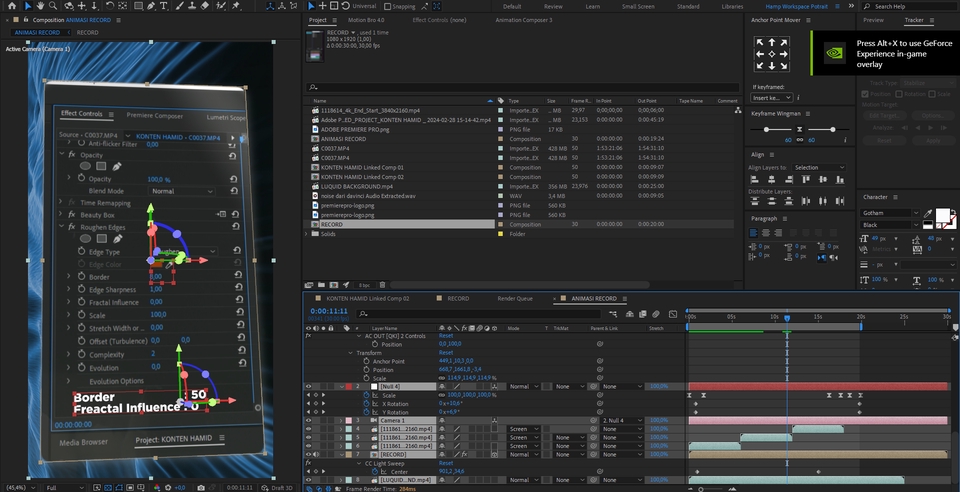Open the Gotham font family dropdown
960x492 pixels.
click(x=890, y=213)
